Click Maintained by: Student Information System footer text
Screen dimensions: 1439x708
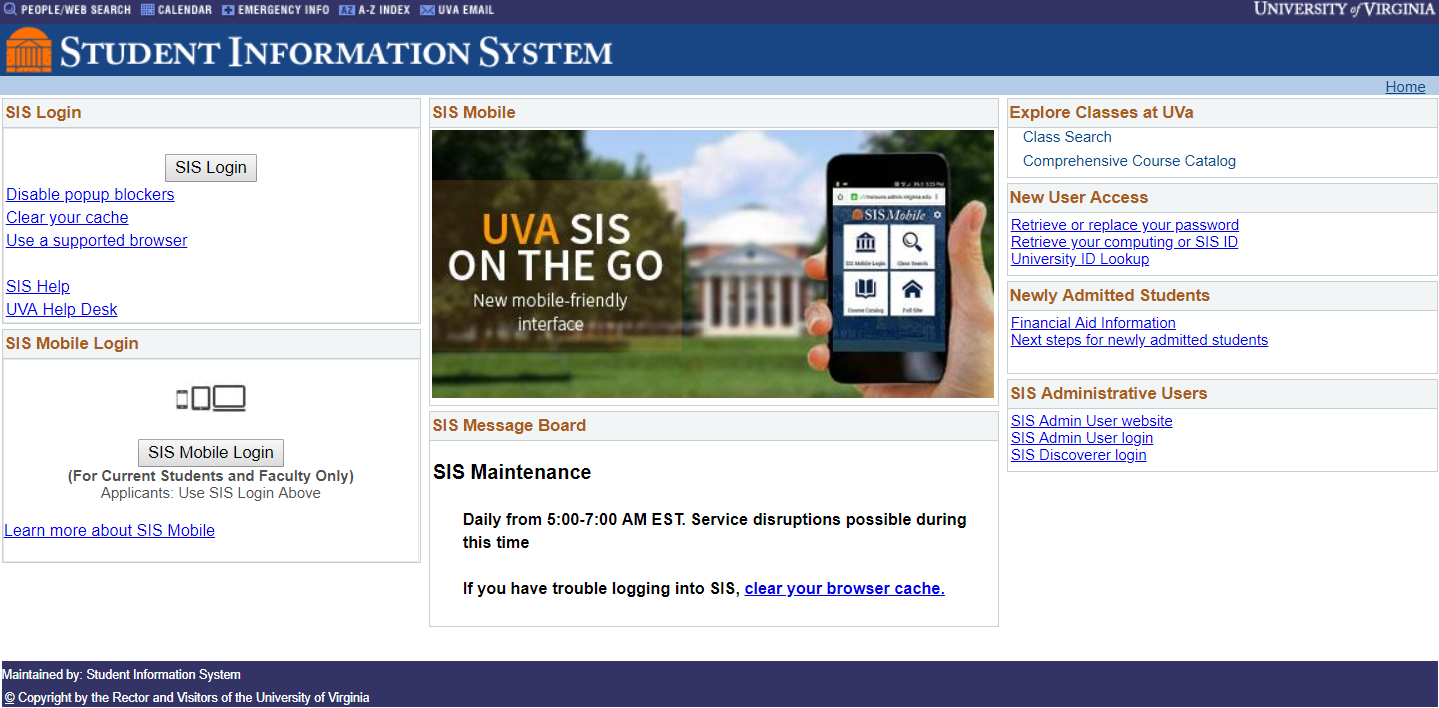[121, 675]
